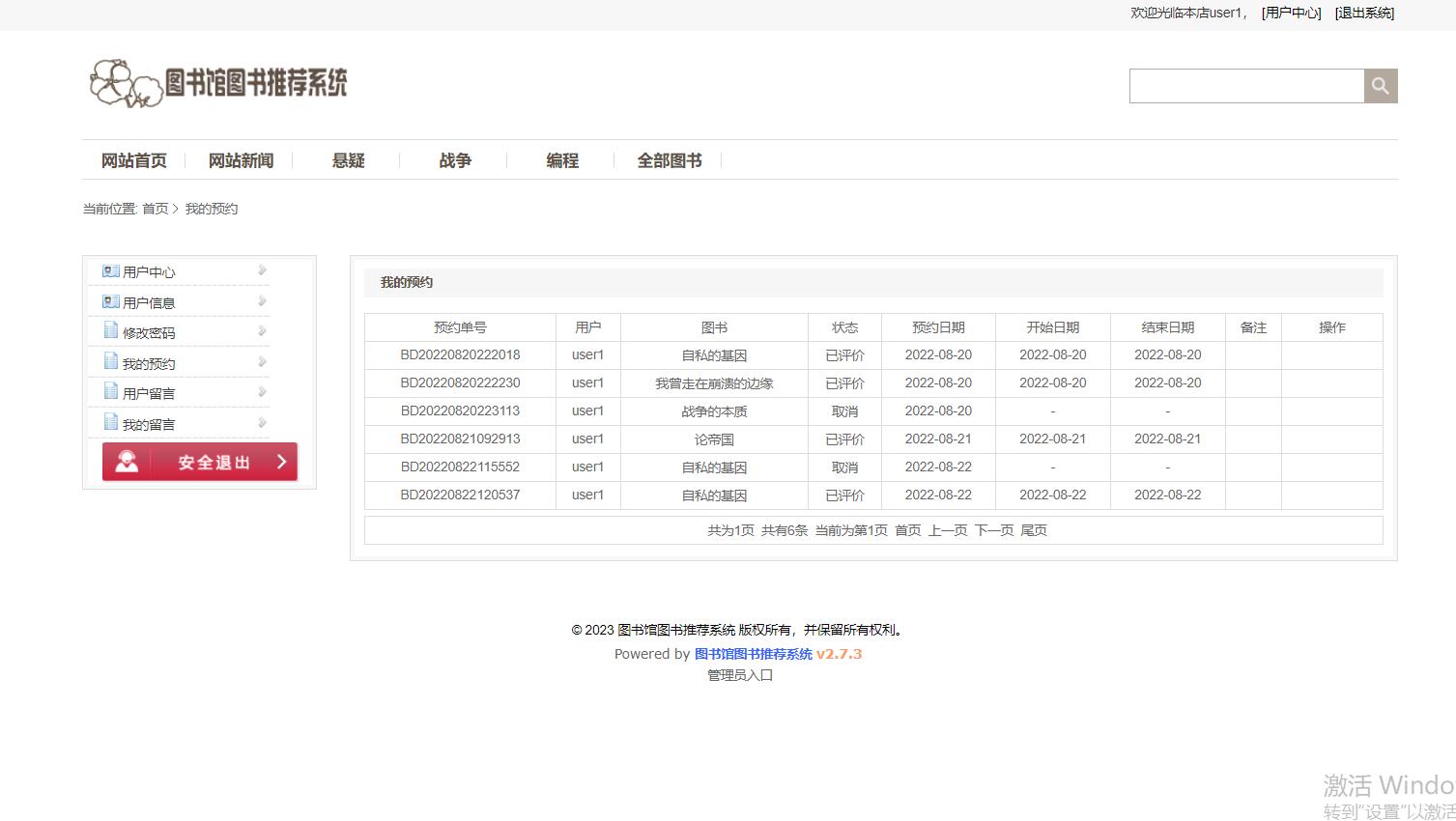Image resolution: width=1456 pixels, height=821 pixels.
Task: Click the [退出系统] link at top
Action: pyautogui.click(x=1364, y=13)
